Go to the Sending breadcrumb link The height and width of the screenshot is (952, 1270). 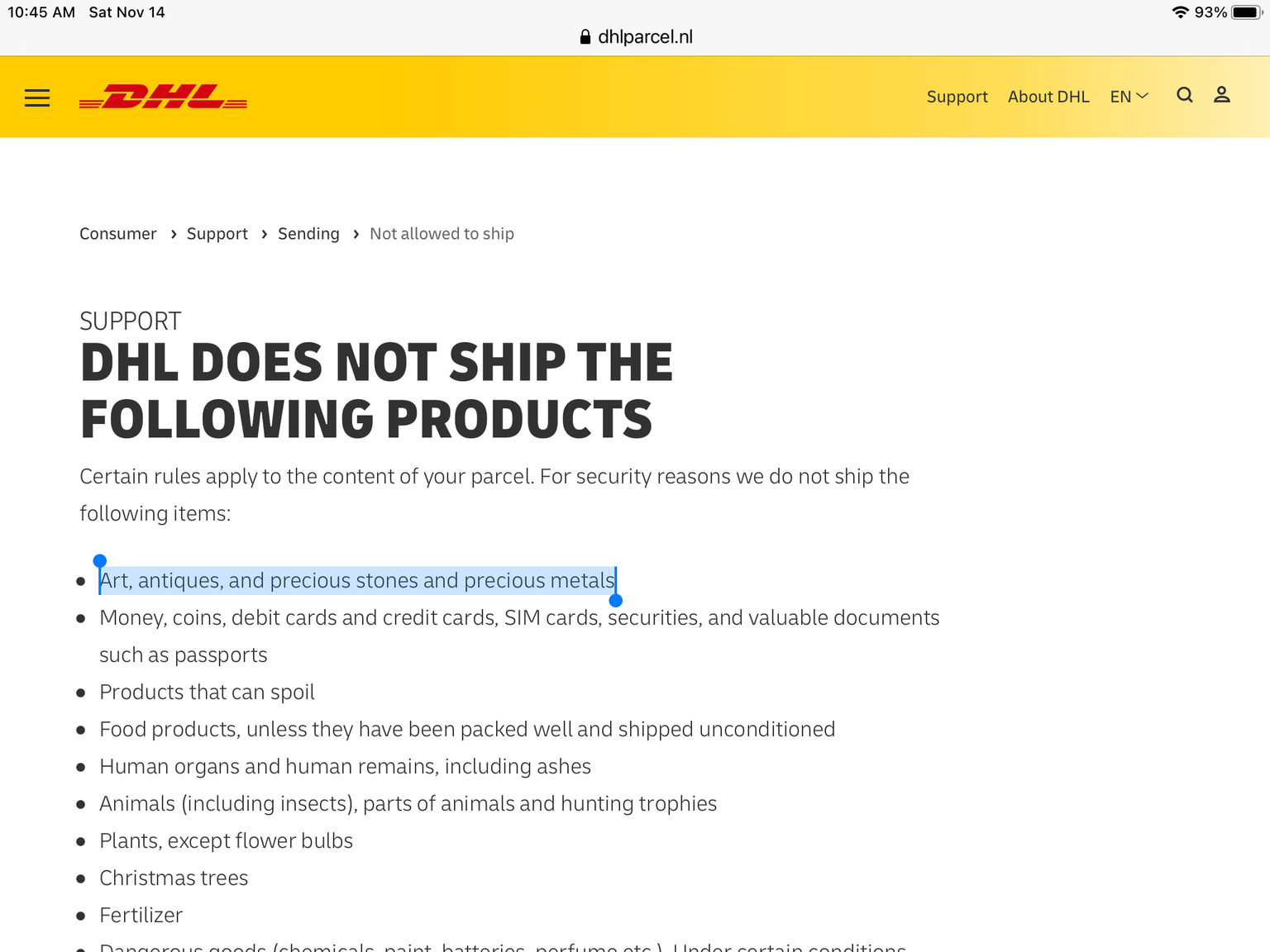[308, 234]
